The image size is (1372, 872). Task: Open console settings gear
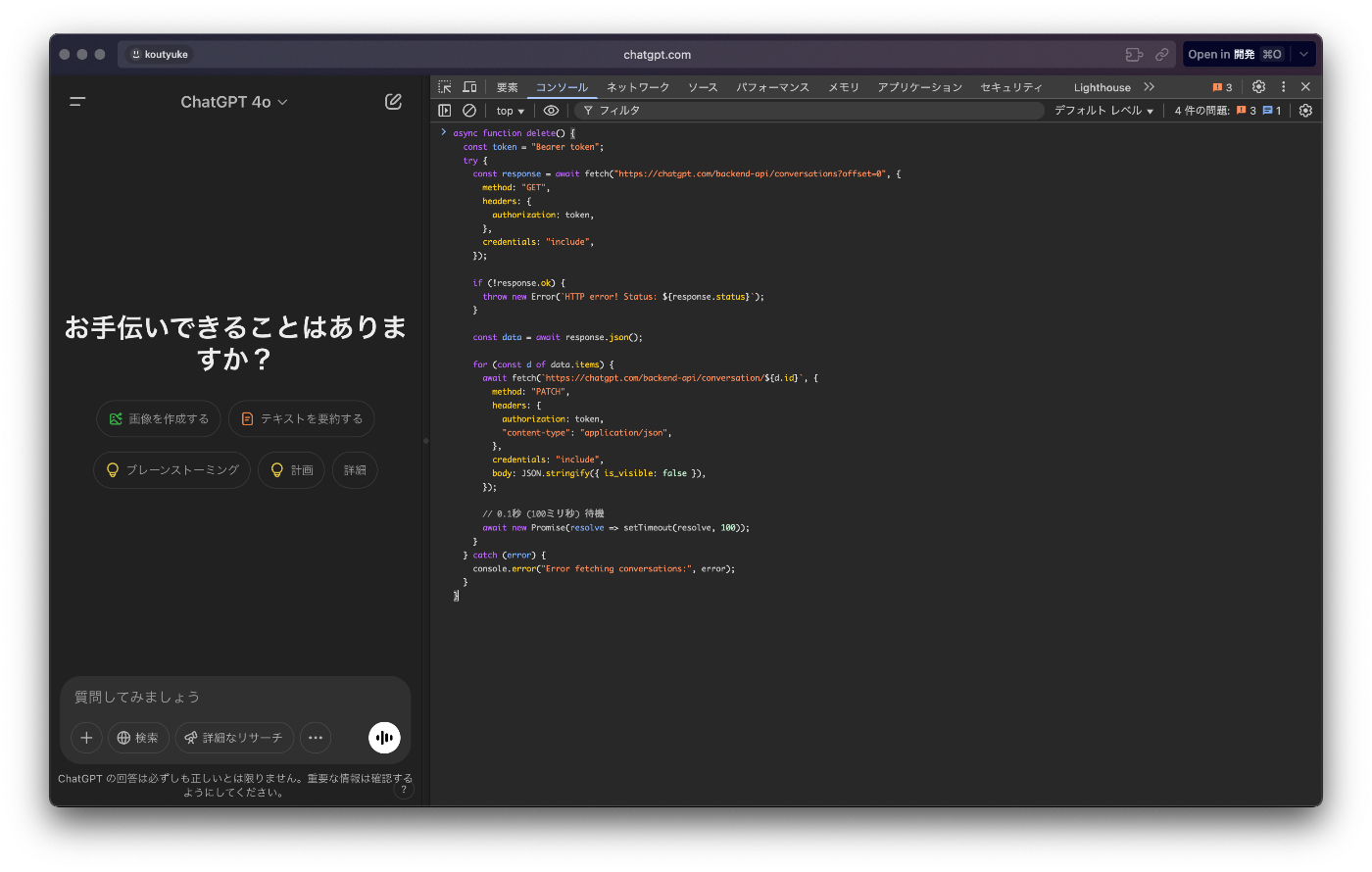click(x=1305, y=111)
